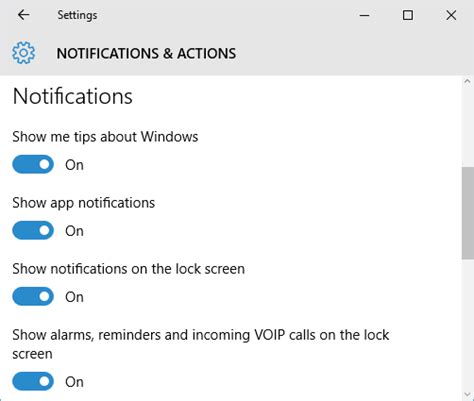This screenshot has width=474, height=401.
Task: Disable the Show app notifications switch
Action: [x=33, y=230]
